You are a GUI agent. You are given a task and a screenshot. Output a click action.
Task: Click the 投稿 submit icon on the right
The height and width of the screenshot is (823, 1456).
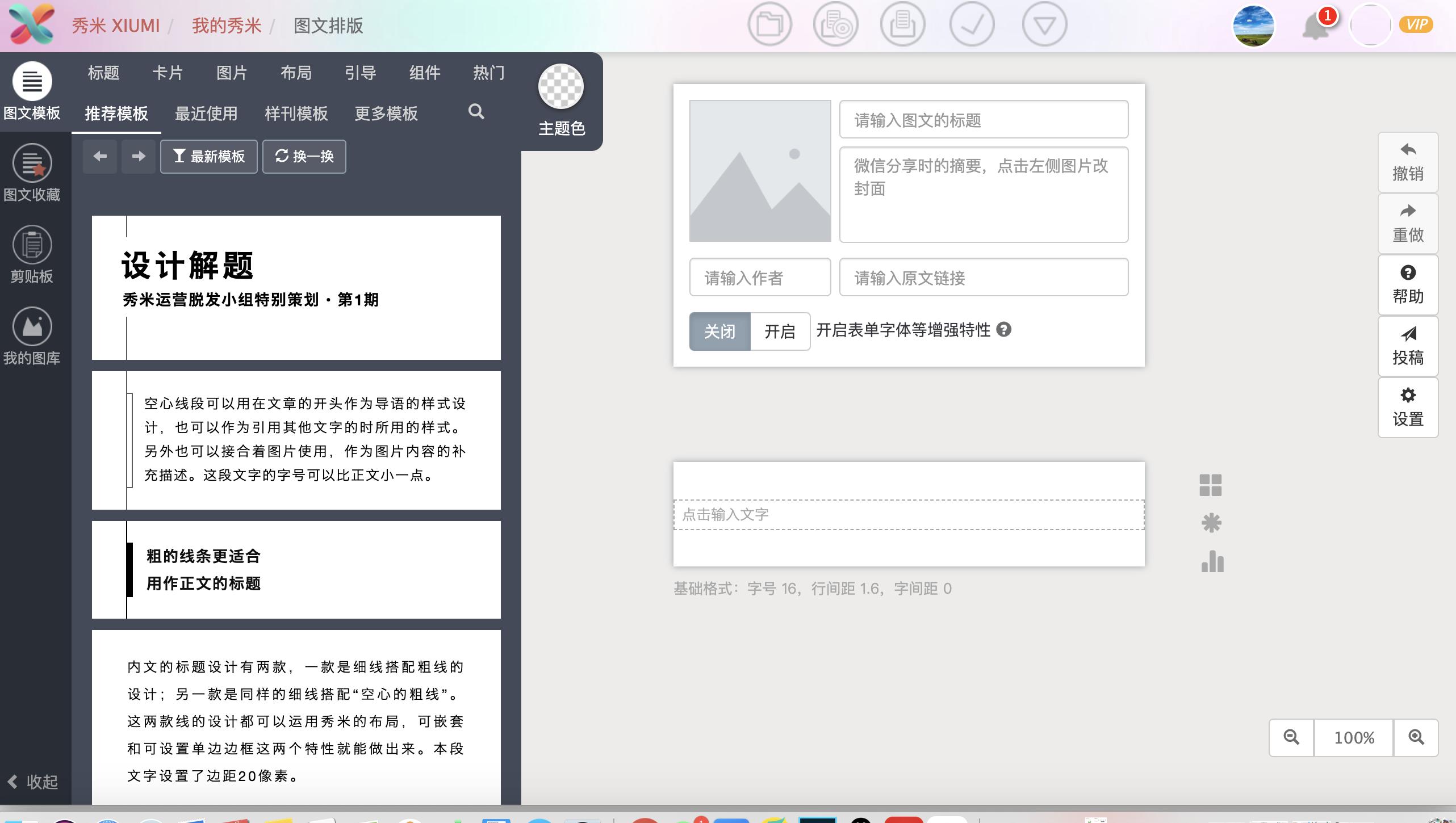tap(1407, 345)
